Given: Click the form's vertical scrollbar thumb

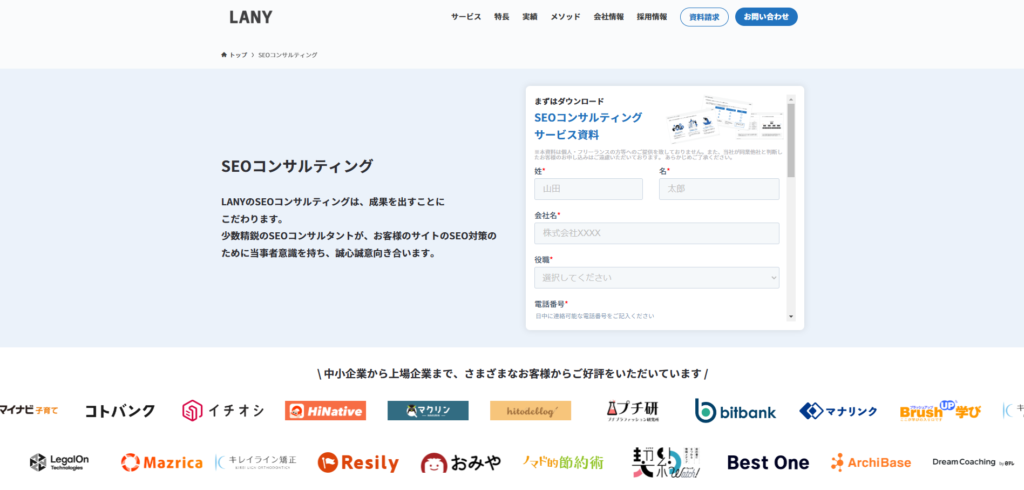Looking at the screenshot, I should [791, 140].
